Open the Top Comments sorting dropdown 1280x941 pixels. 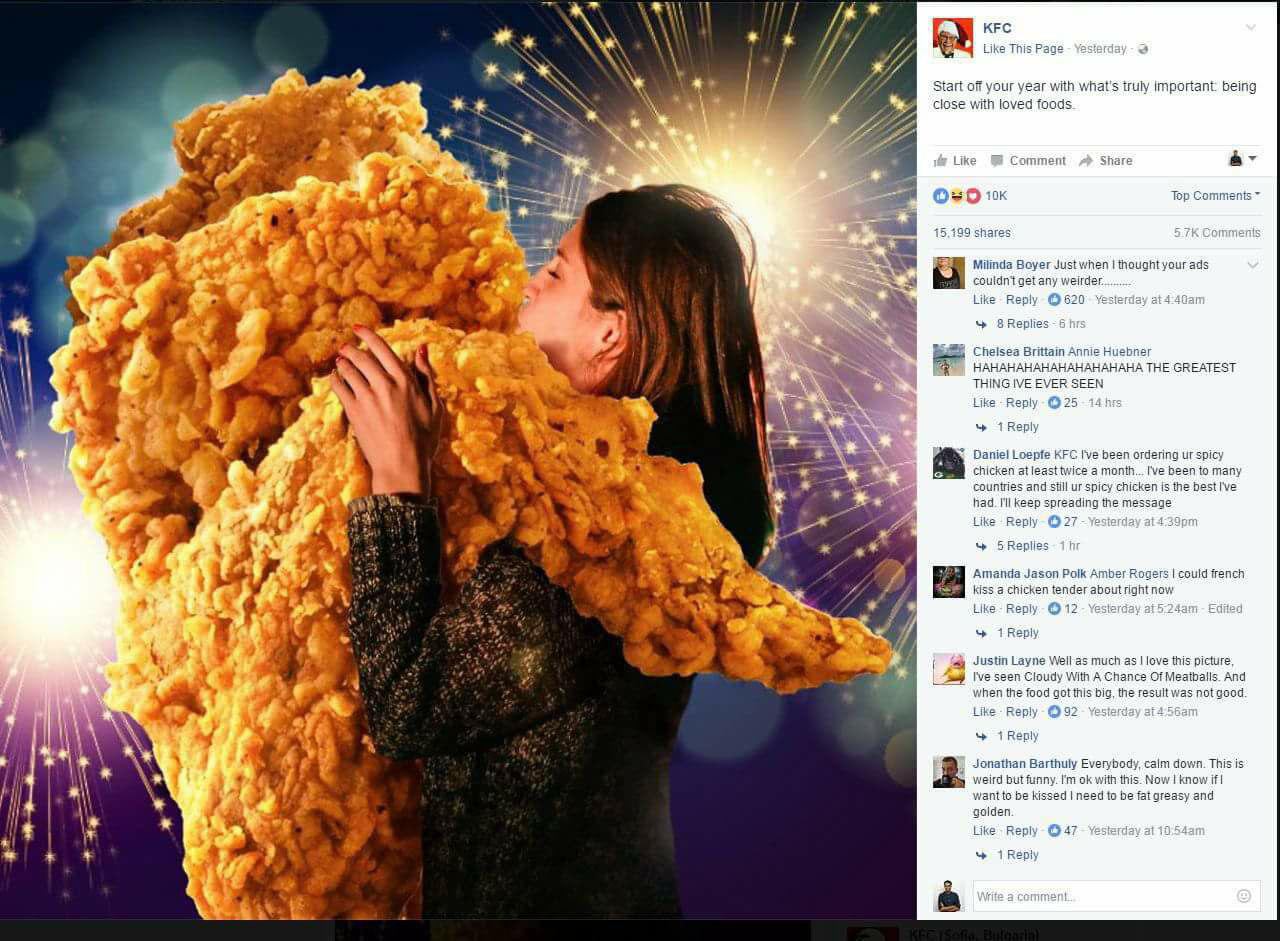pyautogui.click(x=1215, y=196)
